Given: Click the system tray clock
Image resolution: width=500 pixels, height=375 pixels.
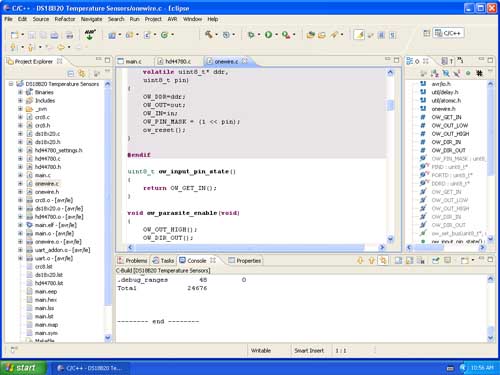Looking at the screenshot, I should click(x=482, y=368).
